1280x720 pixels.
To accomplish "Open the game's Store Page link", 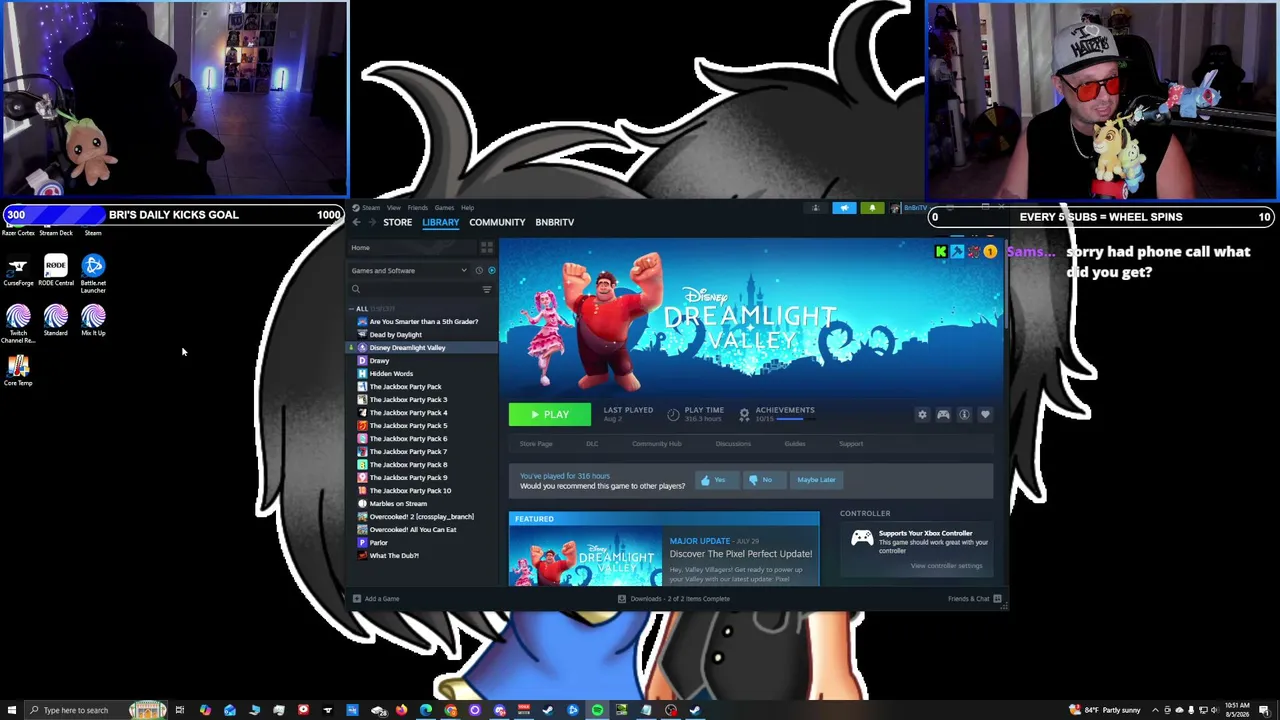I will 536,444.
